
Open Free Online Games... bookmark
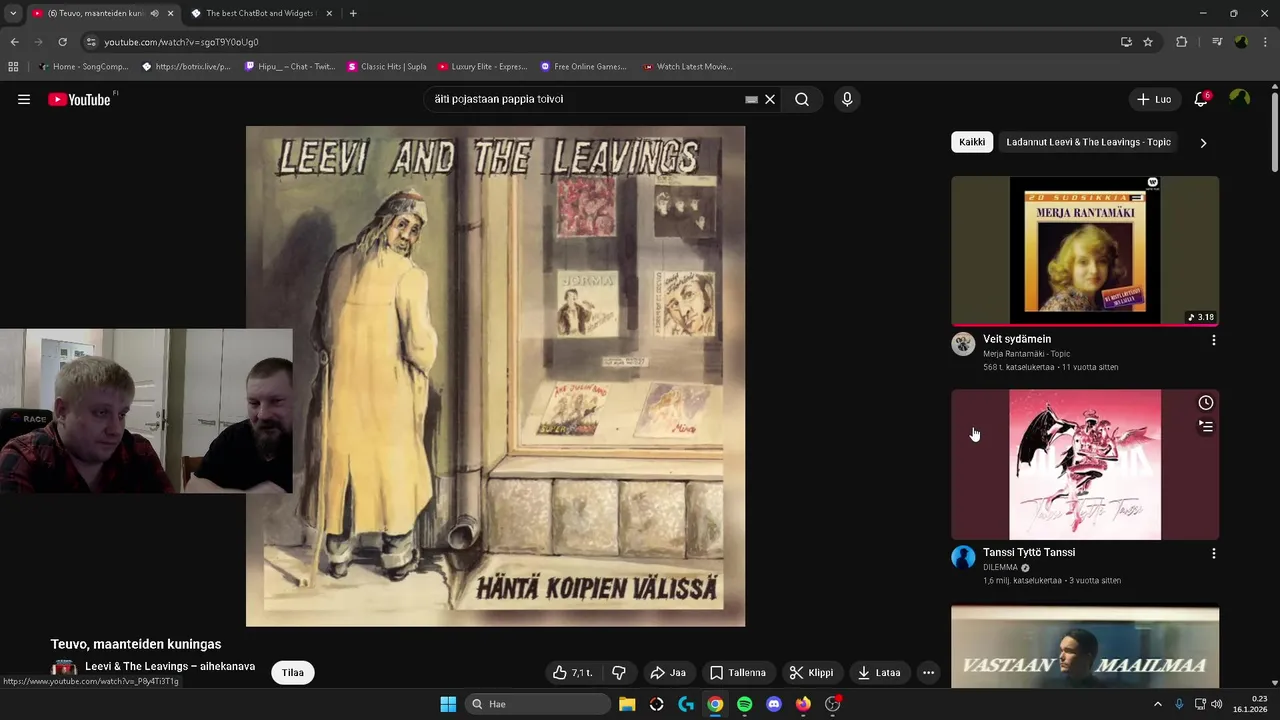point(583,67)
